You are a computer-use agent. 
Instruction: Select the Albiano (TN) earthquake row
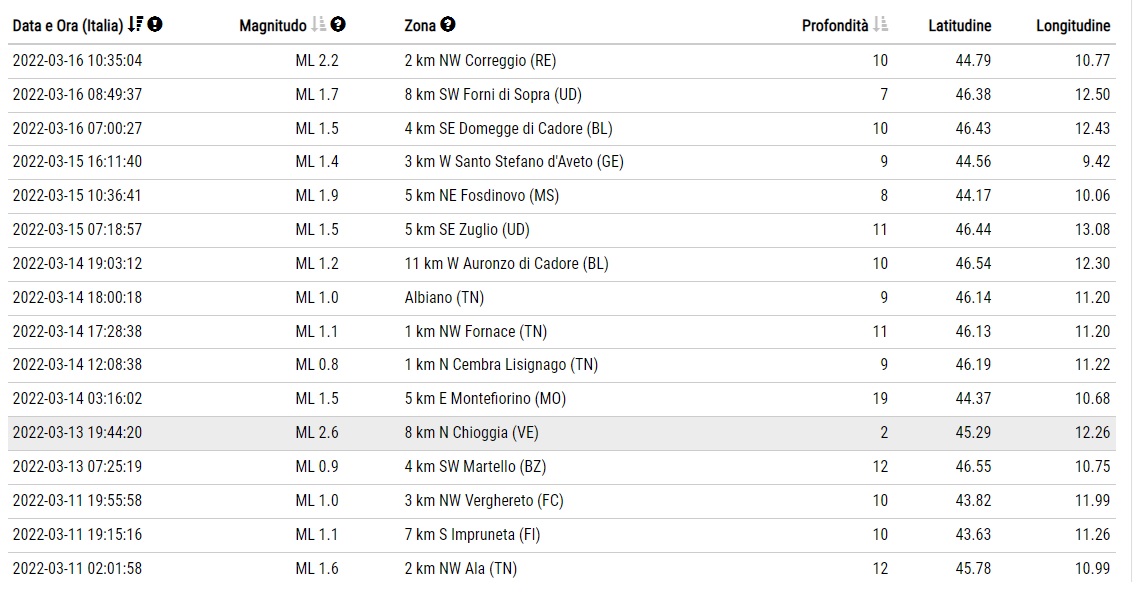[x=562, y=298]
